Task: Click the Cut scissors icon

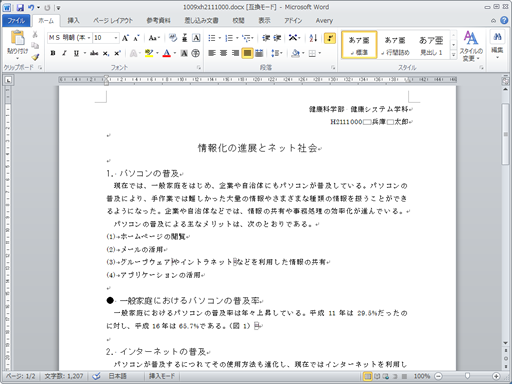Action: pyautogui.click(x=35, y=34)
